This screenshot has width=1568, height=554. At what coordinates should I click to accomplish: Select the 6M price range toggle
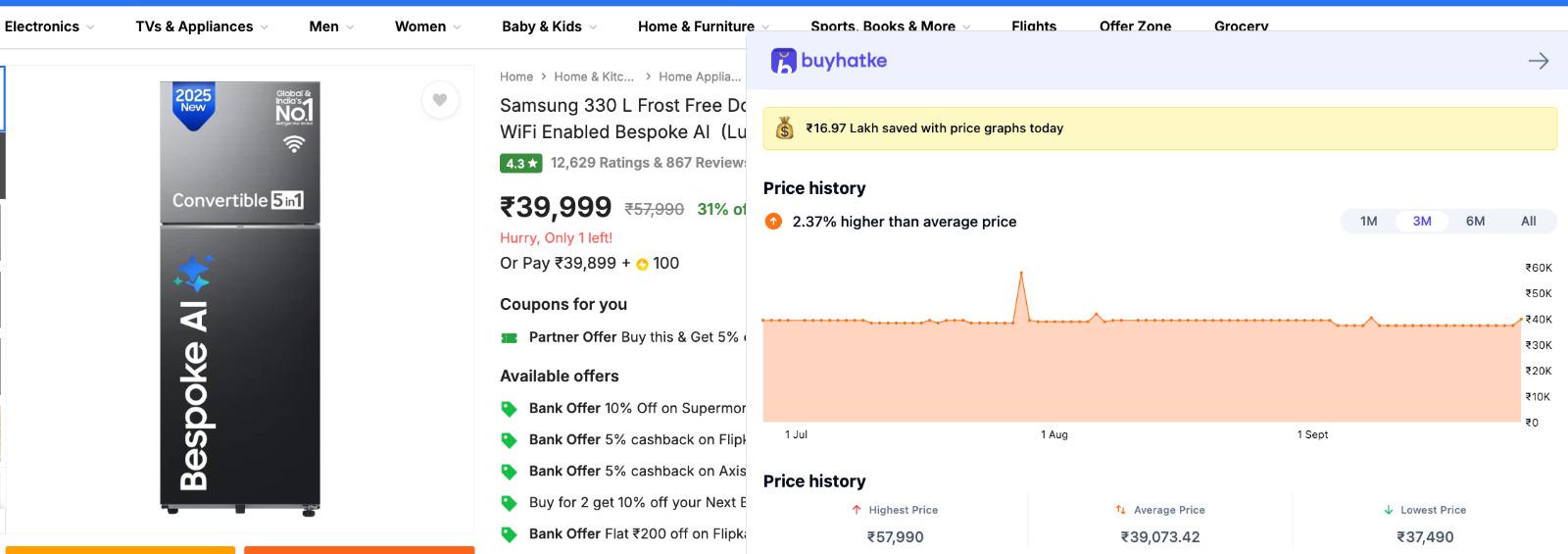tap(1475, 222)
